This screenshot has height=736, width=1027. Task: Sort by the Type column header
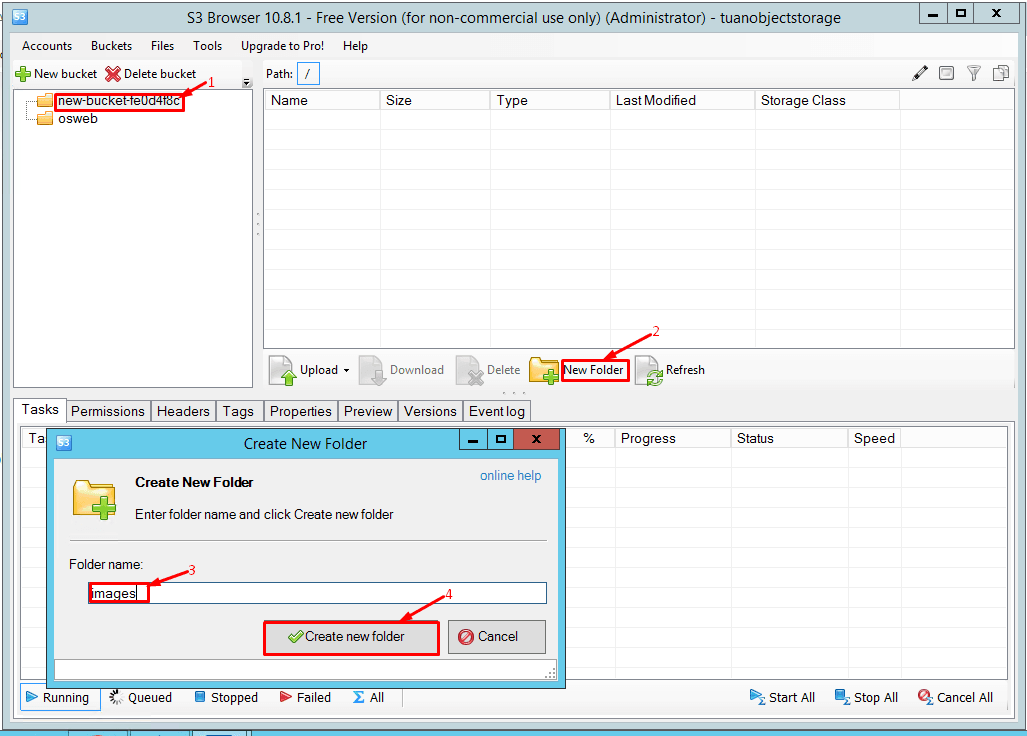click(550, 100)
